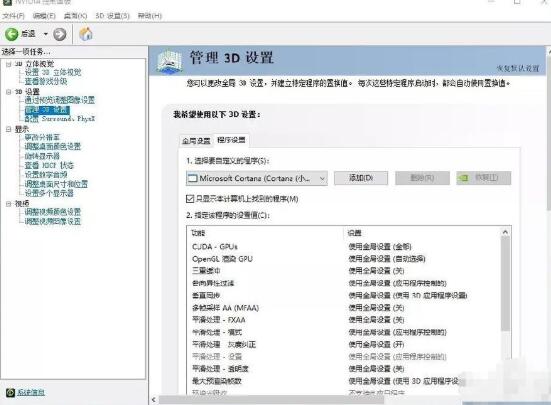Viewport: 551px width, 405px height.
Task: Open the 帮助(H) menu
Action: pos(150,16)
